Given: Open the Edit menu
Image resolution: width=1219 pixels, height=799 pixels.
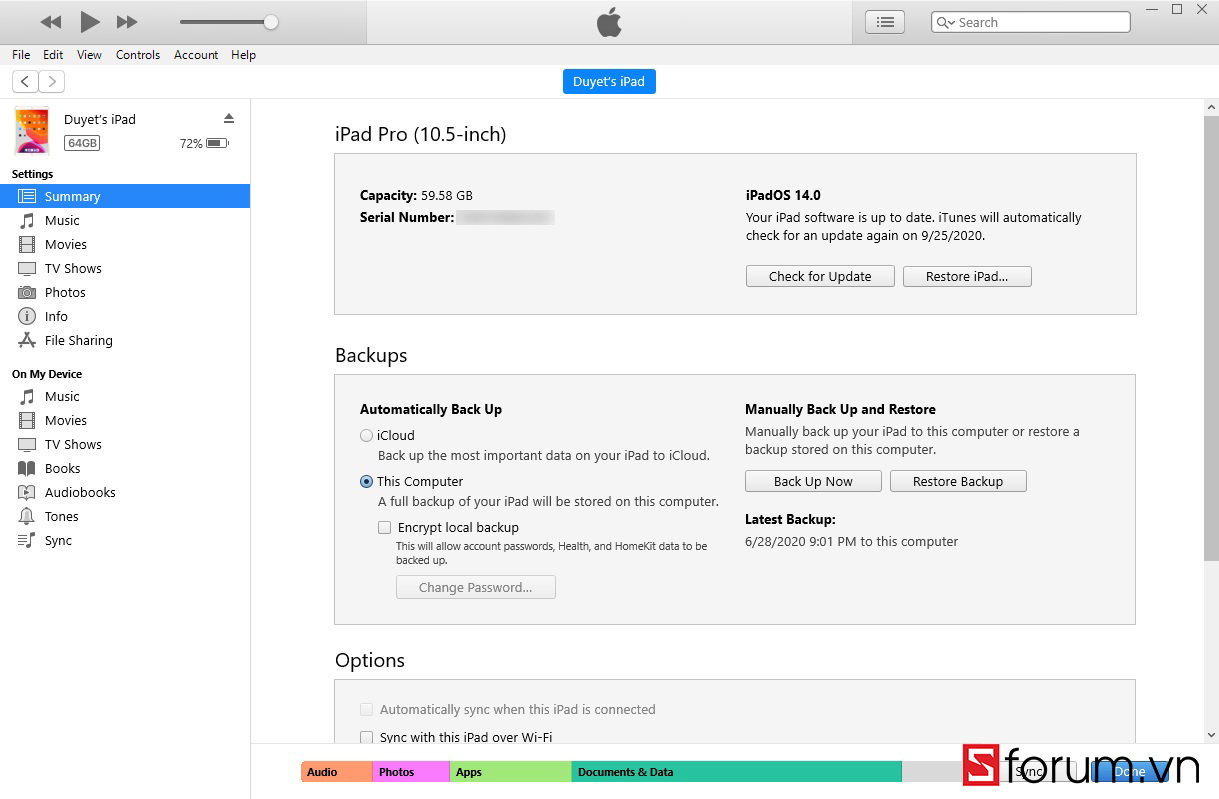Looking at the screenshot, I should [x=53, y=55].
